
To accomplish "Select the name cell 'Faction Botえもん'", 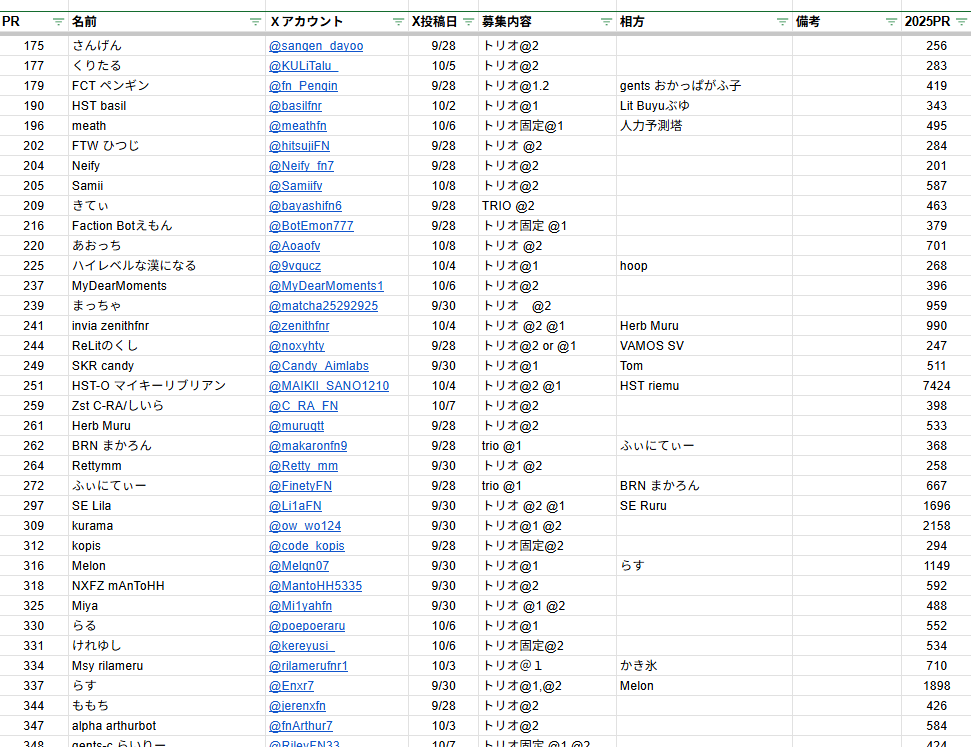I will [167, 226].
